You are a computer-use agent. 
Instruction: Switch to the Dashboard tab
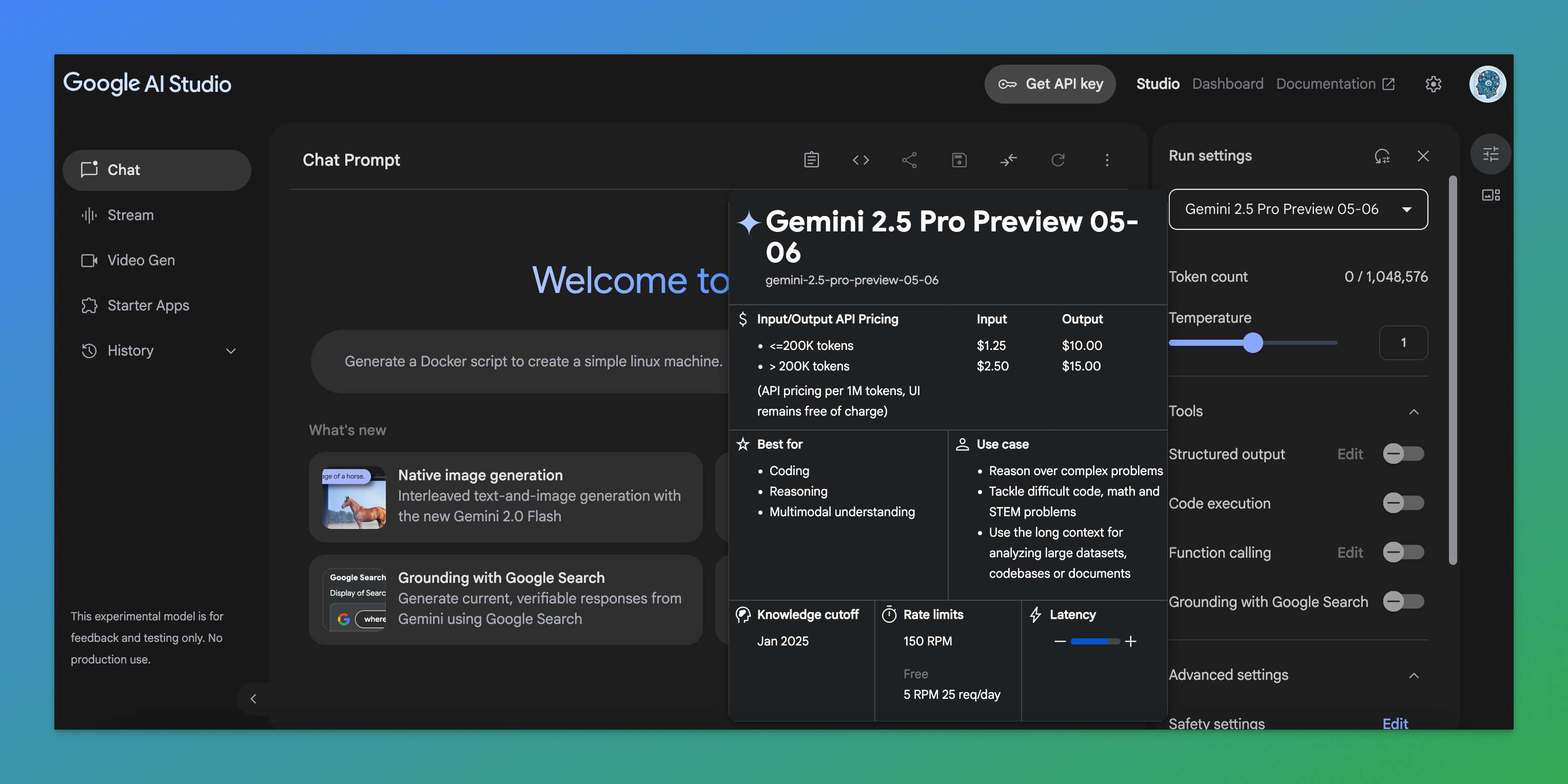coord(1227,84)
